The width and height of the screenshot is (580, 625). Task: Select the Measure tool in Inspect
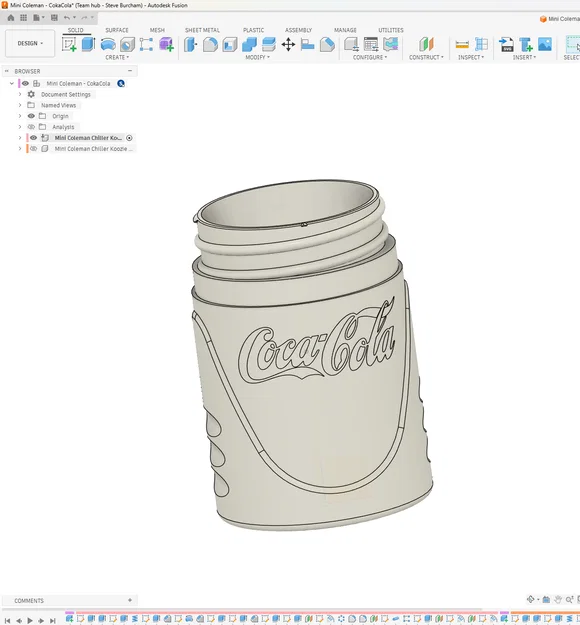pyautogui.click(x=462, y=44)
